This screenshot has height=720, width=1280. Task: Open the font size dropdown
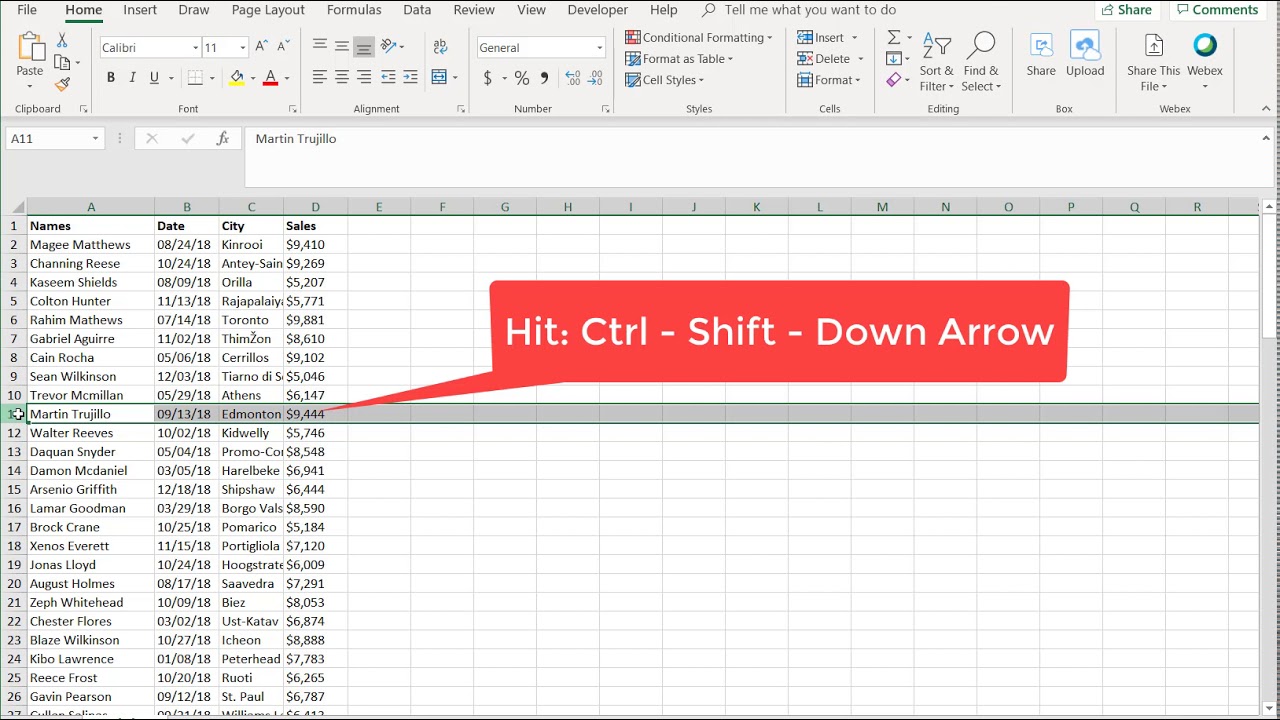coord(242,48)
